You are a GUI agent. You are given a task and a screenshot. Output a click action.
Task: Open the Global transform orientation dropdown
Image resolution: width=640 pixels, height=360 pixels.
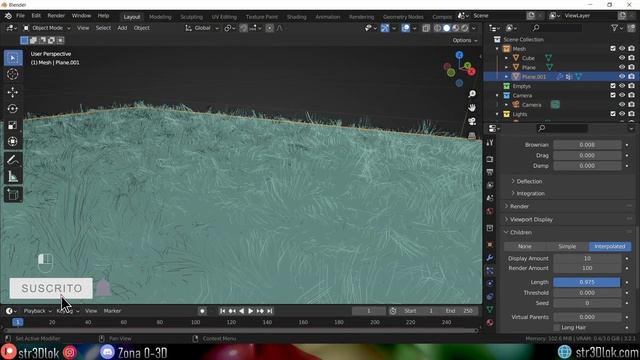202,28
